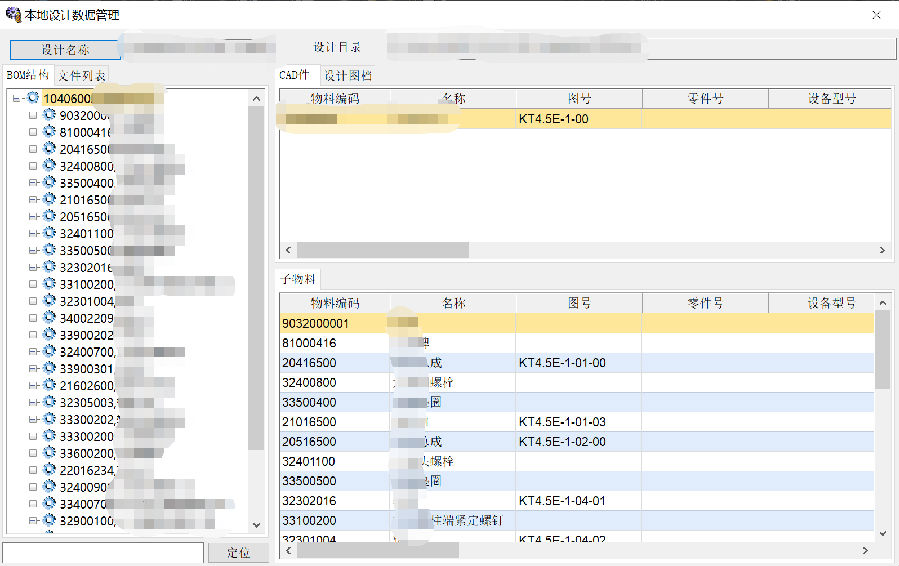Click the gear icon for node 32301004

coord(49,300)
